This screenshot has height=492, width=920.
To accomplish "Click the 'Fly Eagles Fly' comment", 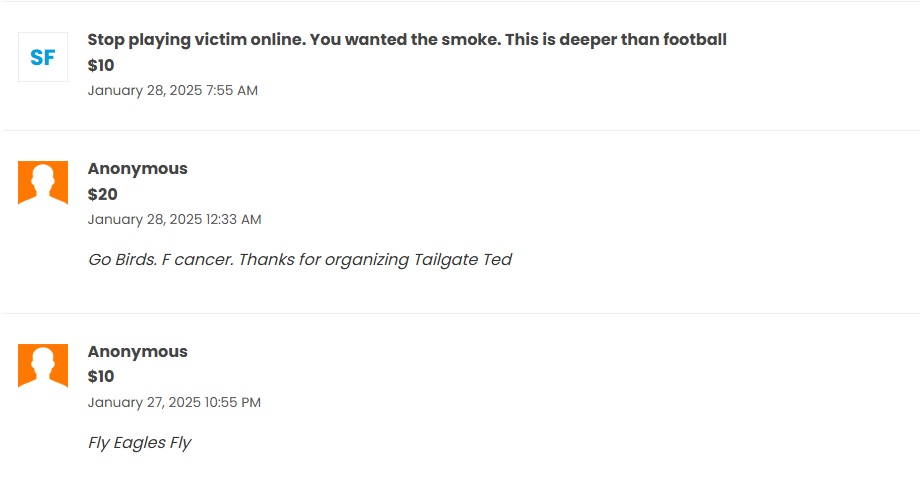I will tap(139, 443).
